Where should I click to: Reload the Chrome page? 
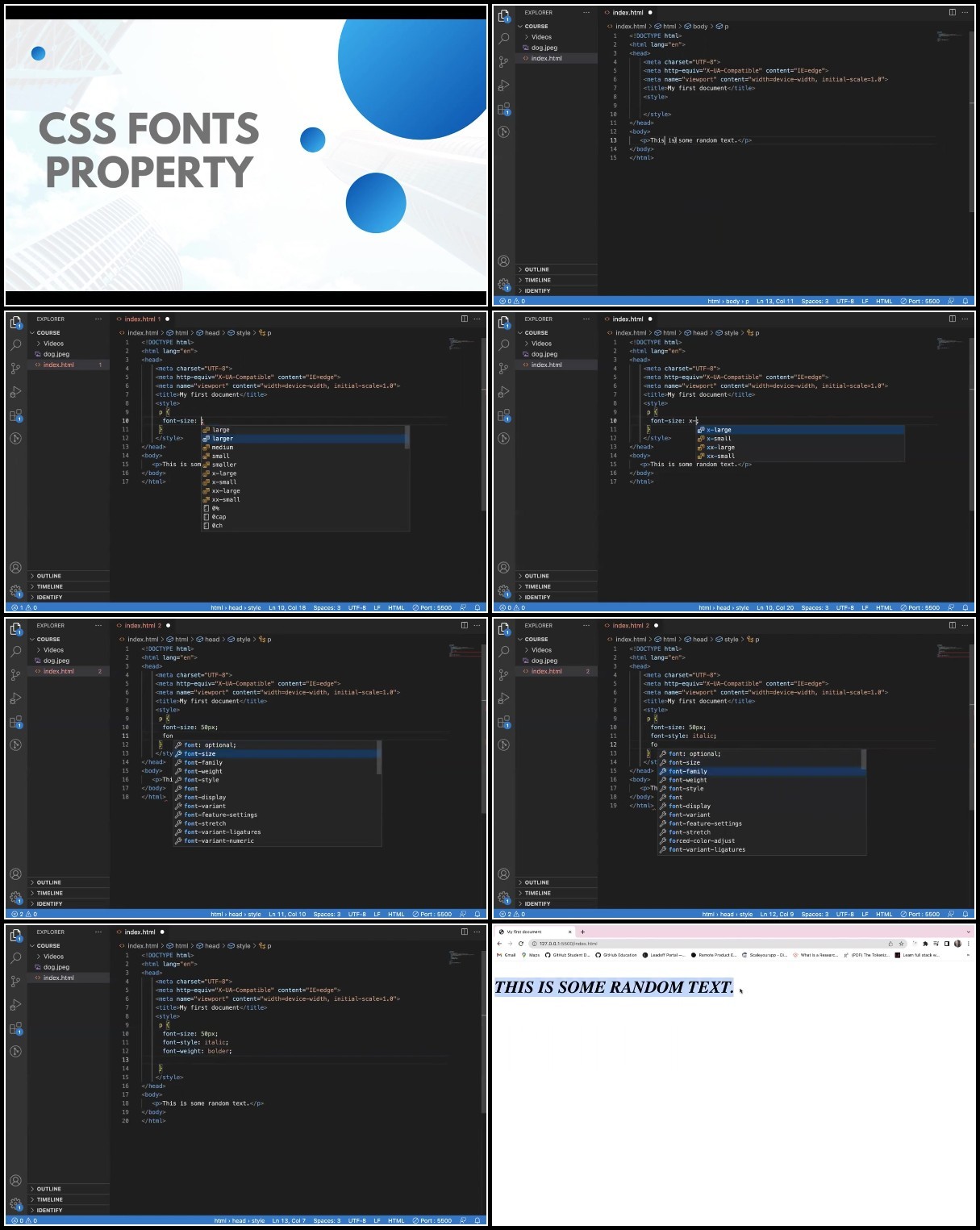520,943
